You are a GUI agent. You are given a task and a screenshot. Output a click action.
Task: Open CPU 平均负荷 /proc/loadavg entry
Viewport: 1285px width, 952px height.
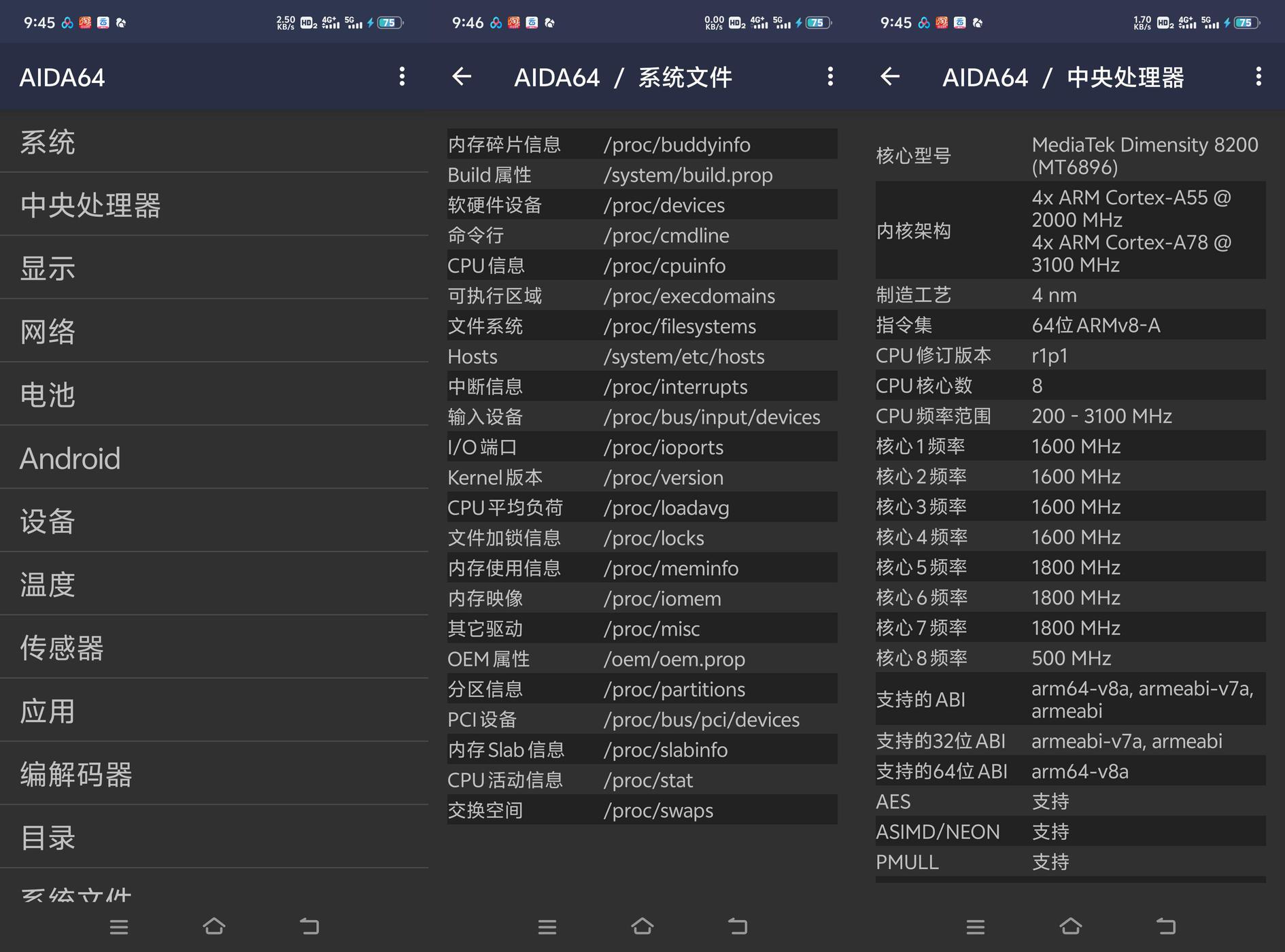[642, 507]
